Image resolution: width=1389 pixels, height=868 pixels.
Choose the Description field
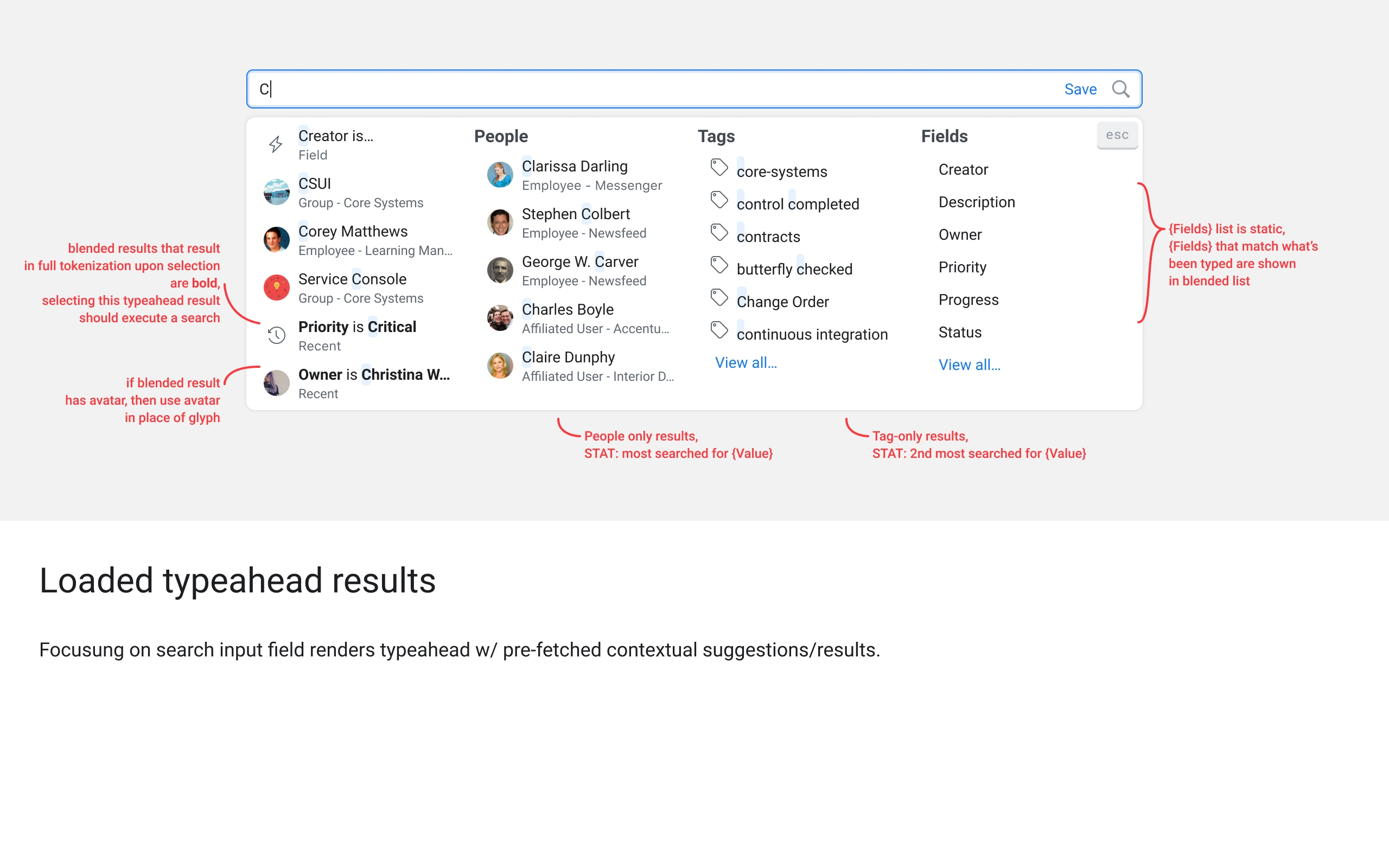tap(976, 202)
